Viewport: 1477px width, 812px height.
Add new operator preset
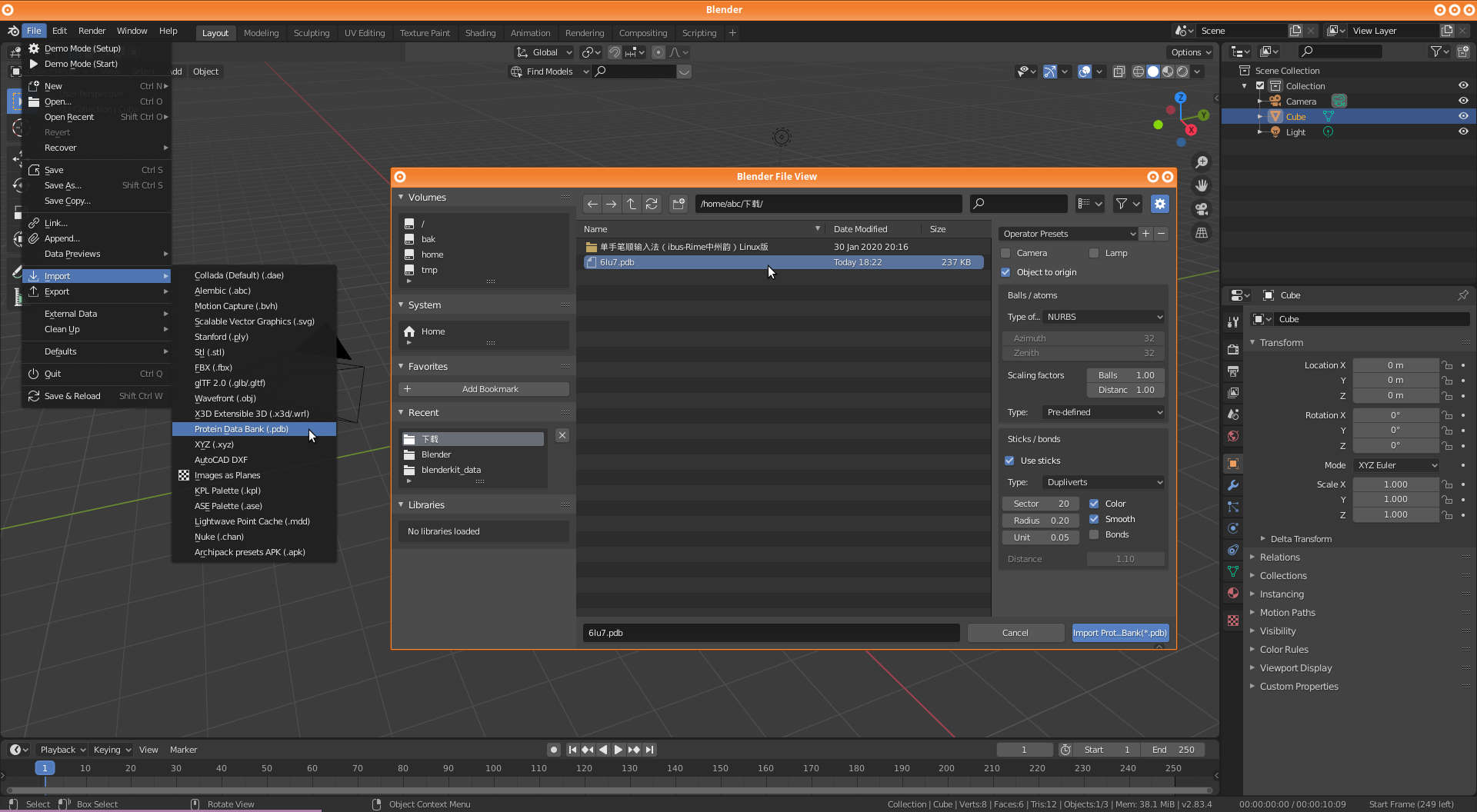(1145, 234)
